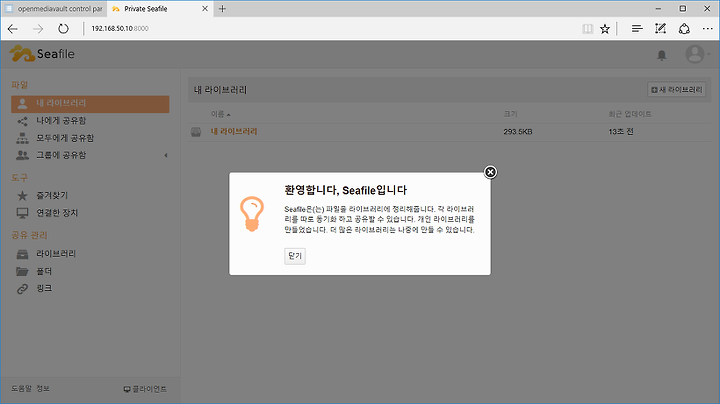This screenshot has height=404, width=720.
Task: Add page to favorites with star icon
Action: coord(605,29)
